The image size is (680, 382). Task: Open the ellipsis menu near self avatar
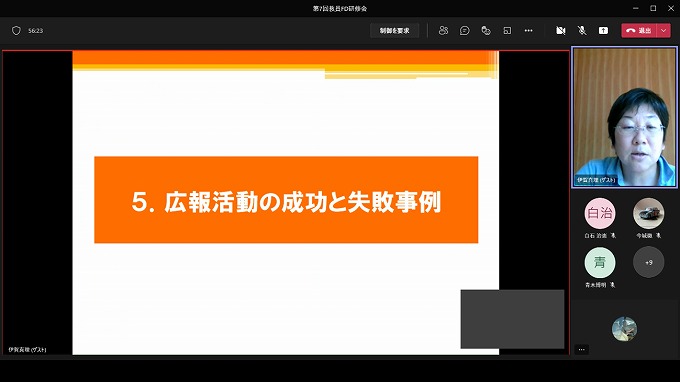tap(582, 349)
